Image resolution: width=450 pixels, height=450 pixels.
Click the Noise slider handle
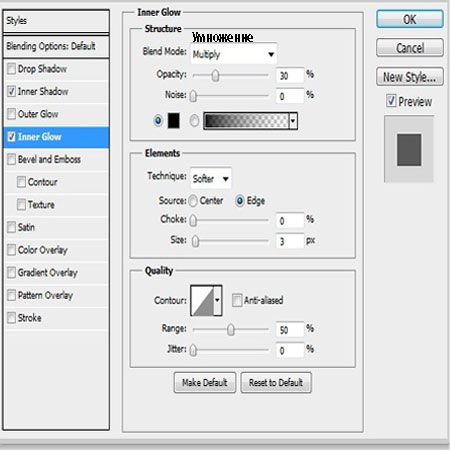point(193,96)
